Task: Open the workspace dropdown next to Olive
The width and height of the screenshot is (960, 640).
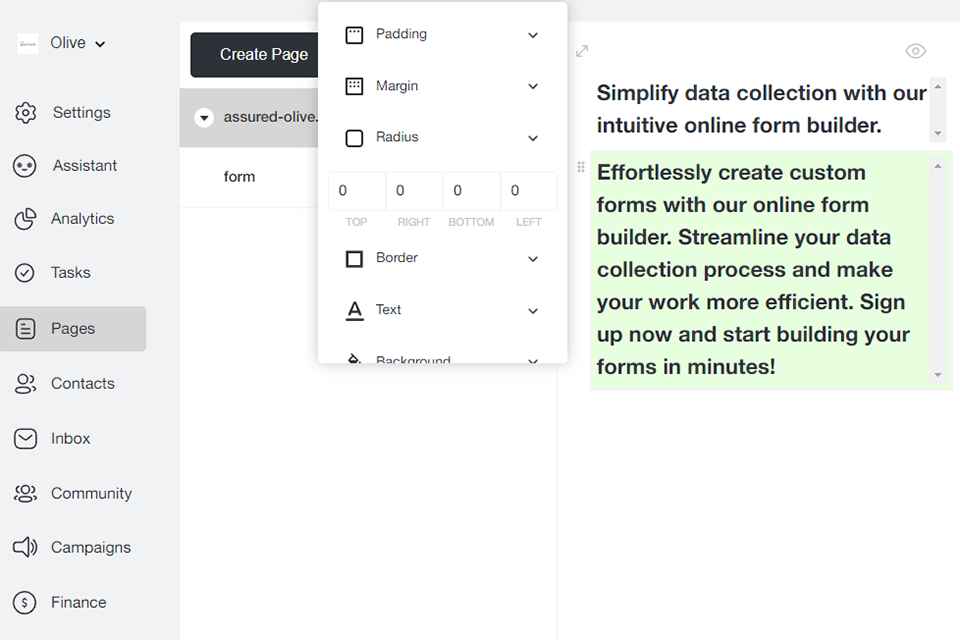Action: [98, 43]
